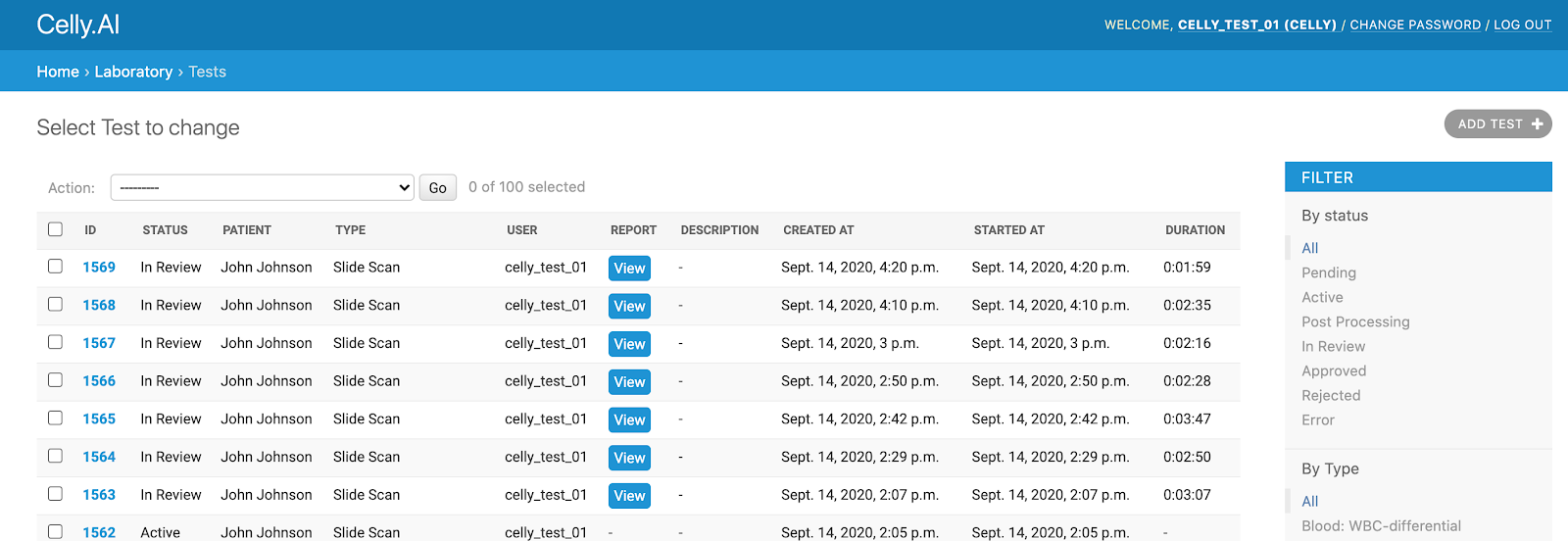Select All under By Type filter
This screenshot has height=541, width=1568.
coord(1310,501)
